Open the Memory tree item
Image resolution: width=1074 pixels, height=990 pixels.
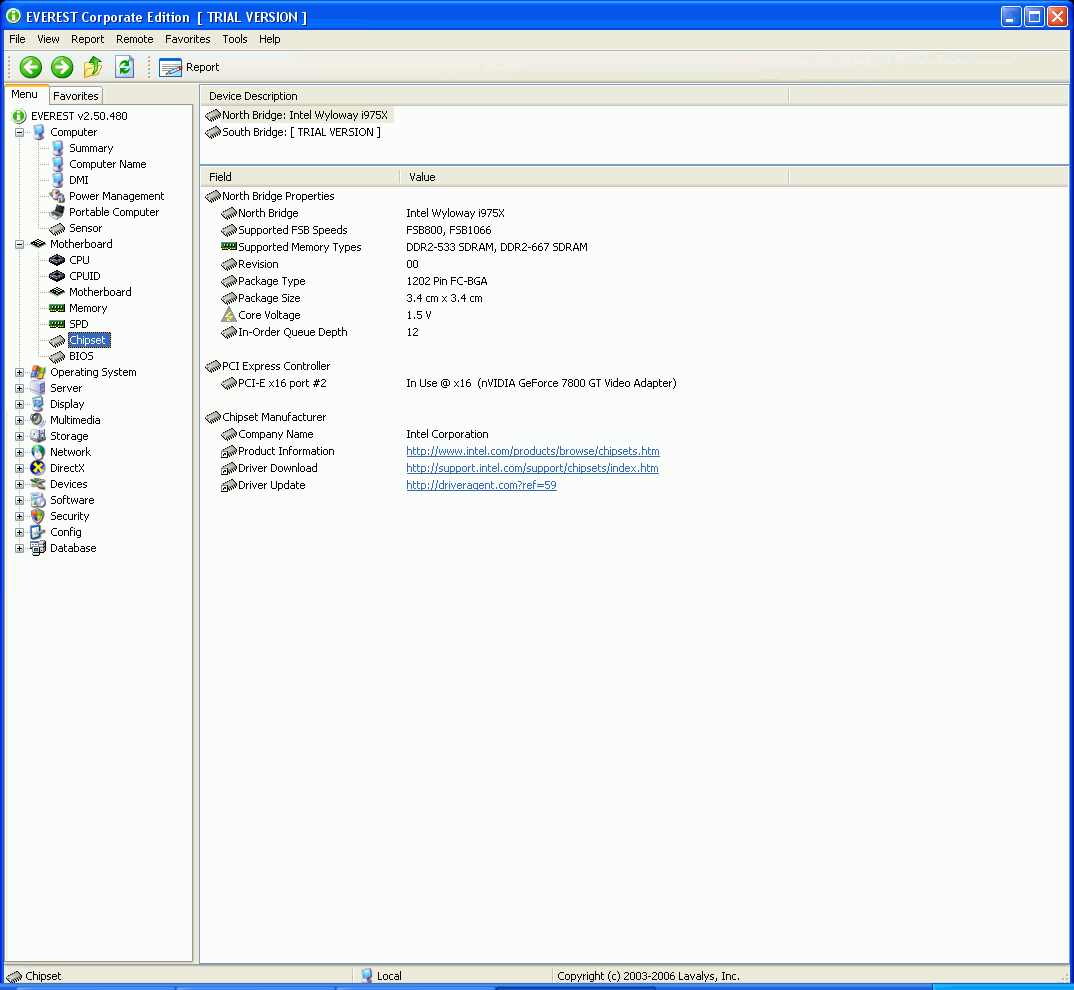pos(87,308)
